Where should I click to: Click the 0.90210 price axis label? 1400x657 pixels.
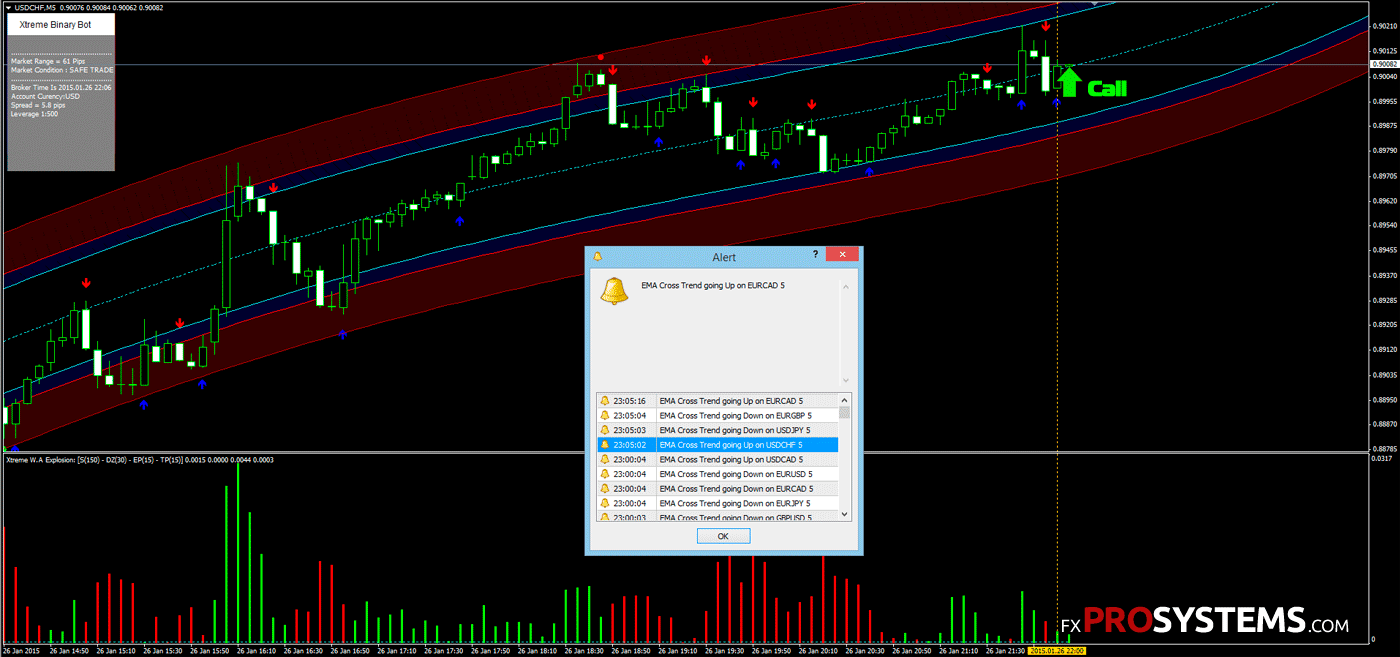click(x=1386, y=26)
